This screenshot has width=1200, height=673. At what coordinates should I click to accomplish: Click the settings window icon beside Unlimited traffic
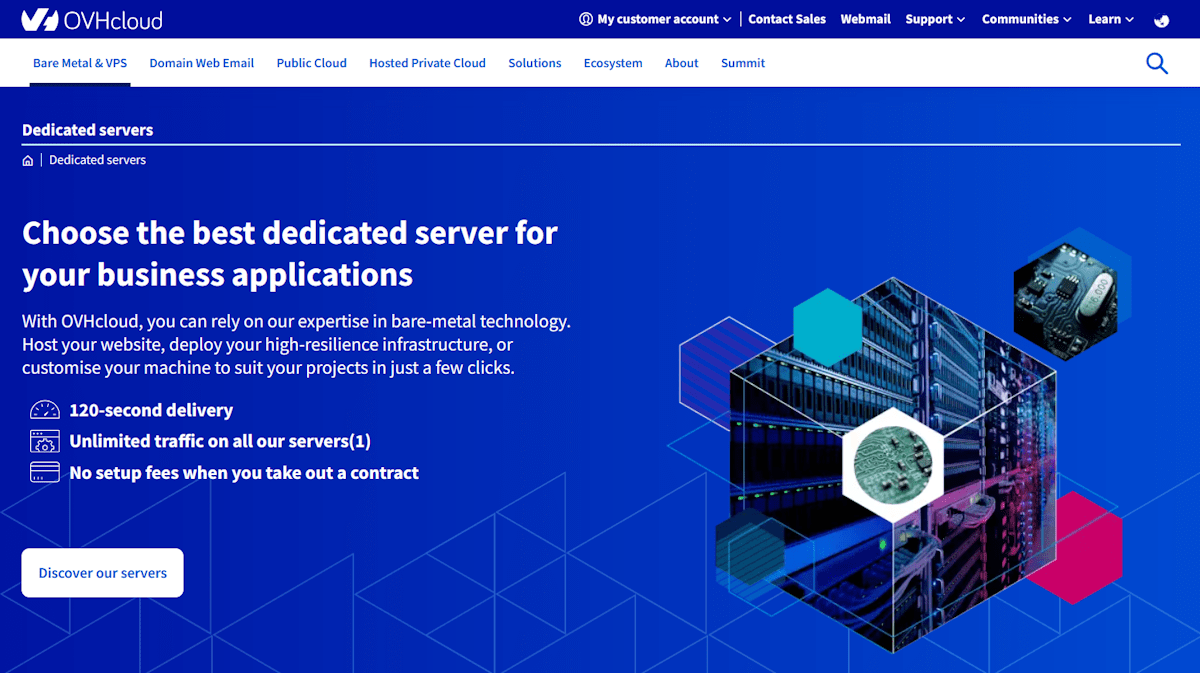(x=45, y=441)
